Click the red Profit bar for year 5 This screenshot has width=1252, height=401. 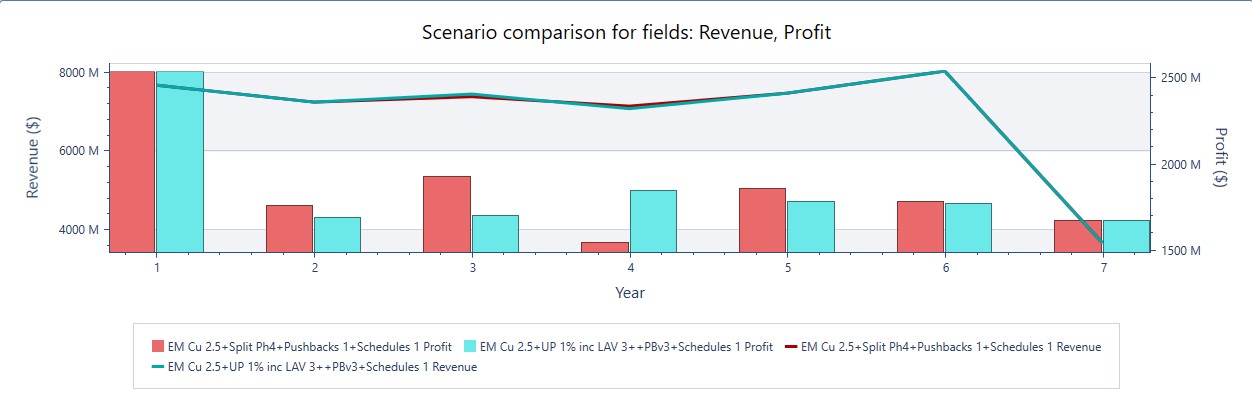click(x=763, y=219)
